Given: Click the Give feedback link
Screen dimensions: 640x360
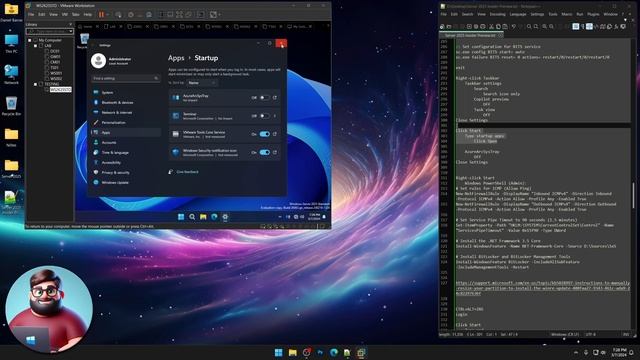Looking at the screenshot, I should [x=187, y=172].
